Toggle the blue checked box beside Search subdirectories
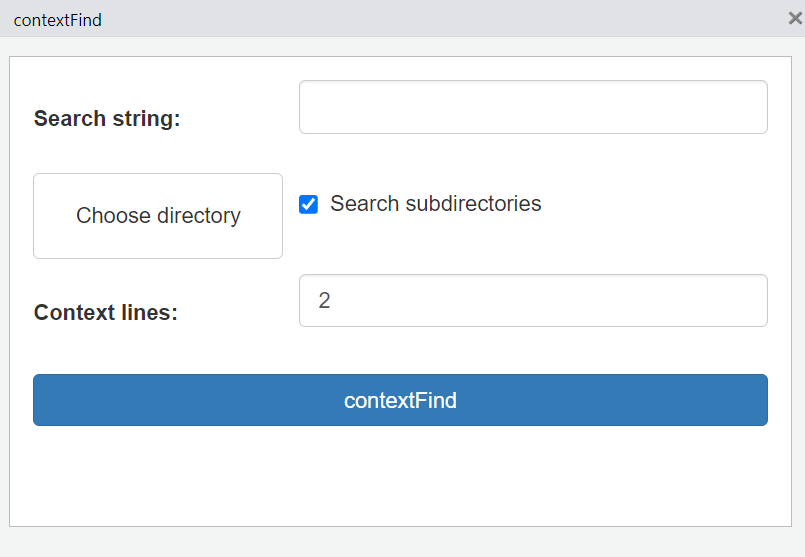This screenshot has height=557, width=805. [309, 204]
